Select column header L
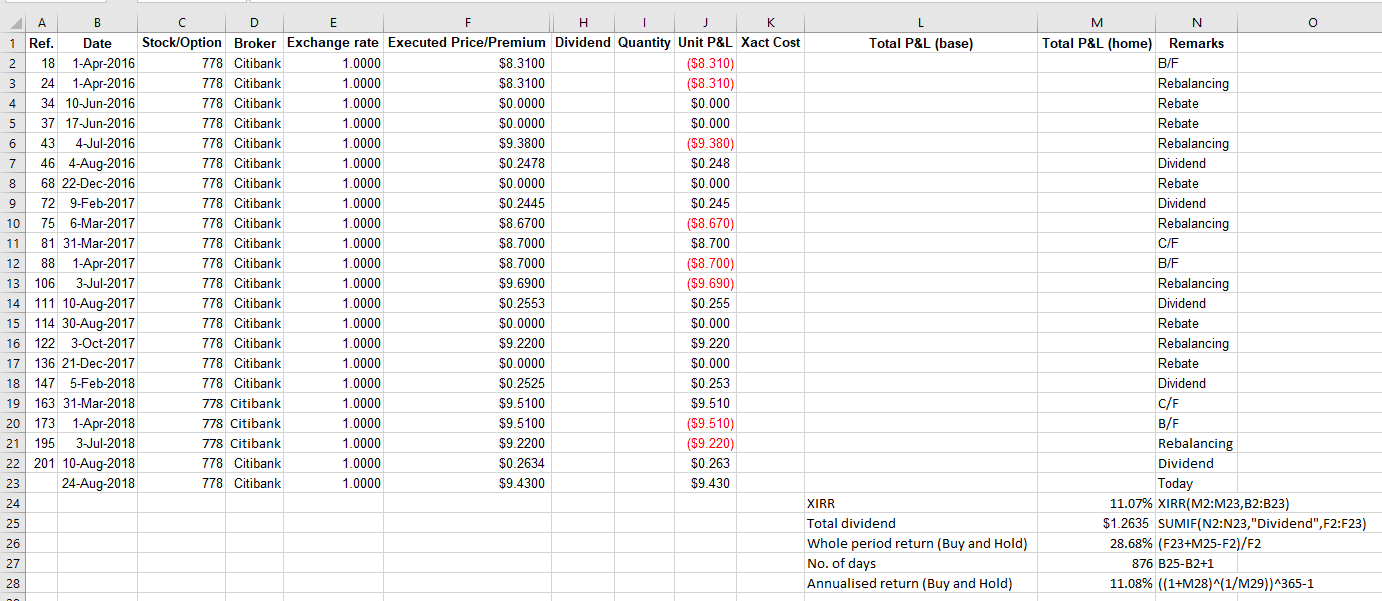The width and height of the screenshot is (1382, 601). (x=920, y=22)
